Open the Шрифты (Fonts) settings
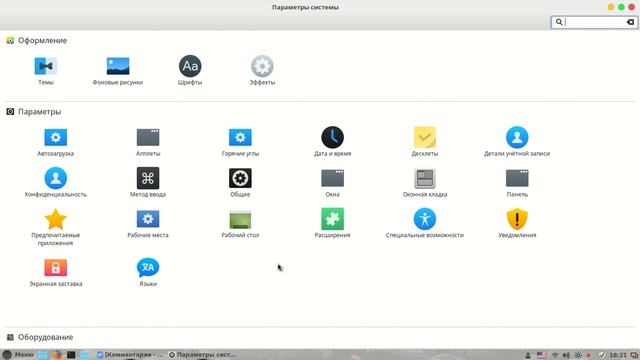The width and height of the screenshot is (640, 360). click(190, 71)
